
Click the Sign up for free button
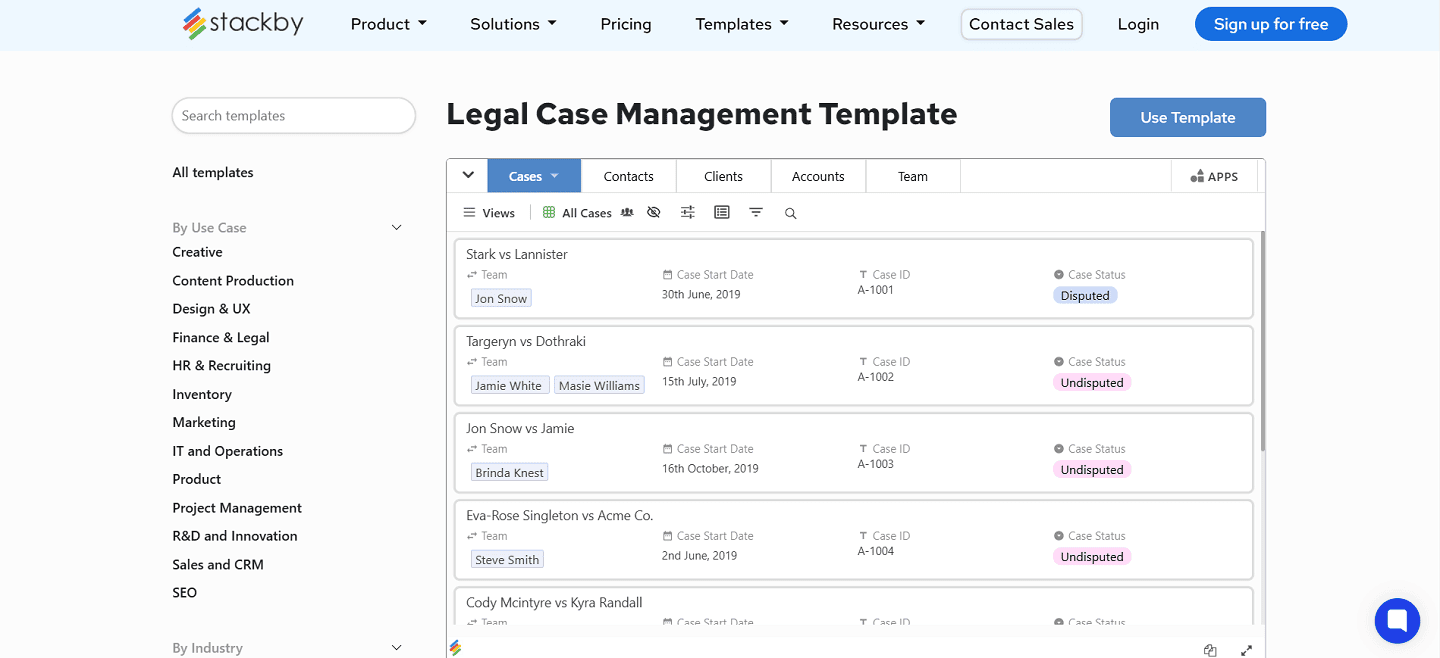(1270, 23)
